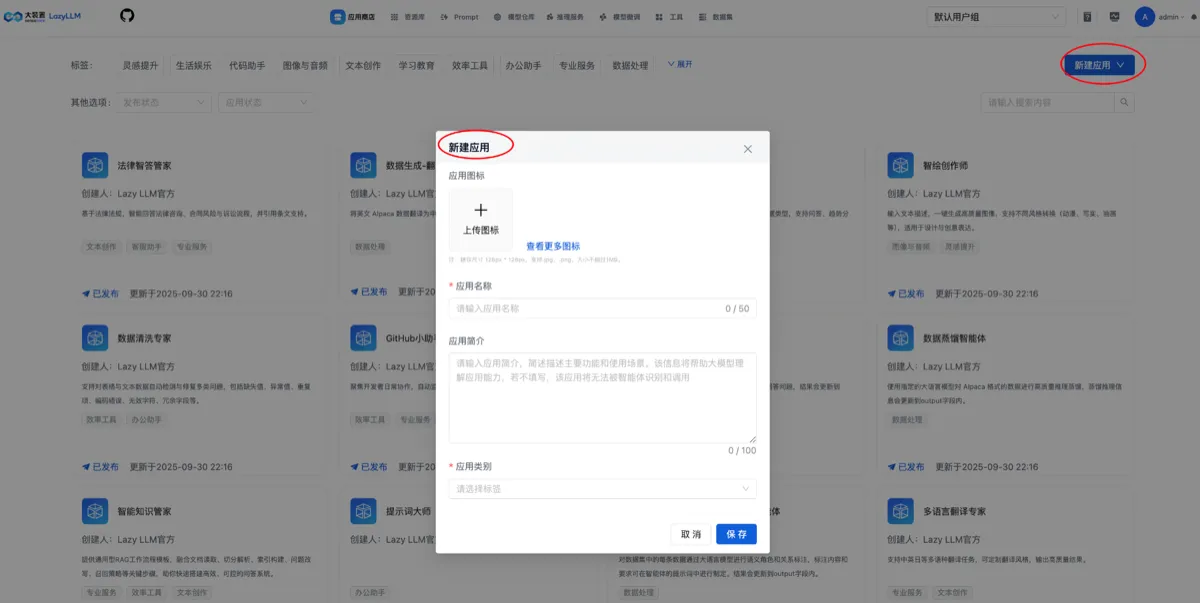1200x603 pixels.
Task: Open the document icon beside user group
Action: (1087, 17)
